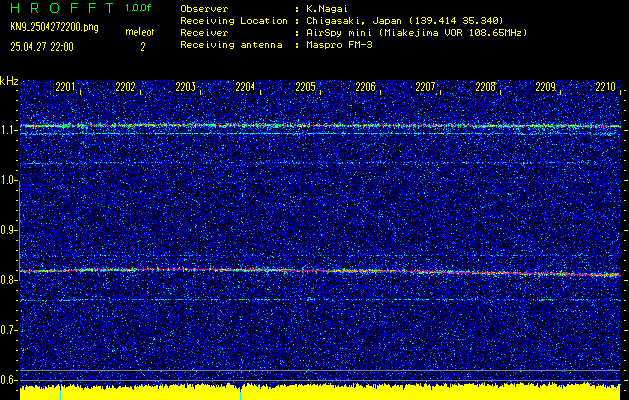Click AirSpy mini receiver description
629x400 pixels.
[x=416, y=32]
